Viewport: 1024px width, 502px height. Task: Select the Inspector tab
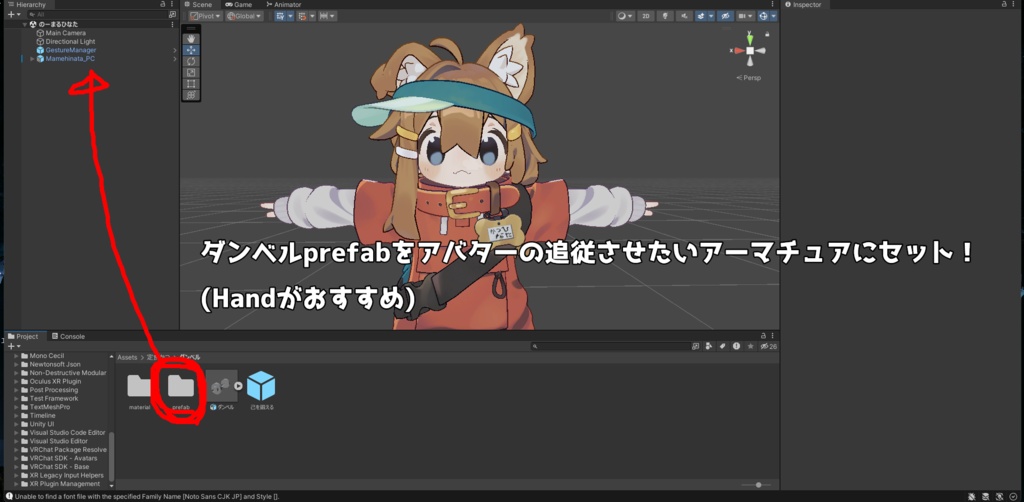807,5
